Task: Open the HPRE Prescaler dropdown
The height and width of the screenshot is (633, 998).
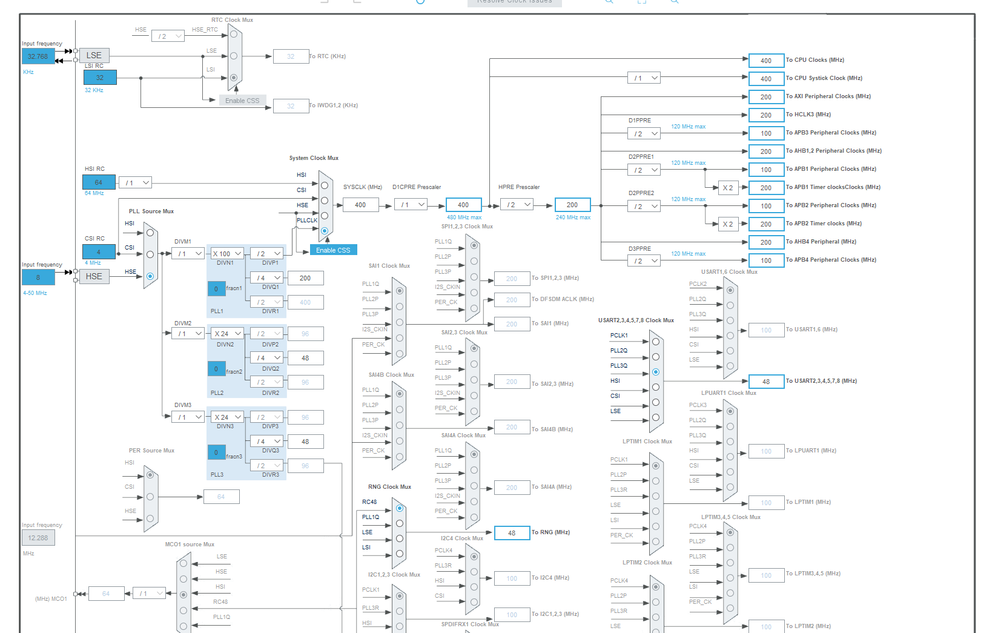Action: pos(517,205)
